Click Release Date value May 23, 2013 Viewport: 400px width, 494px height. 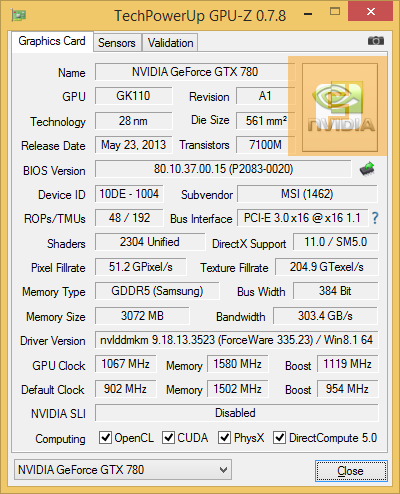point(133,145)
